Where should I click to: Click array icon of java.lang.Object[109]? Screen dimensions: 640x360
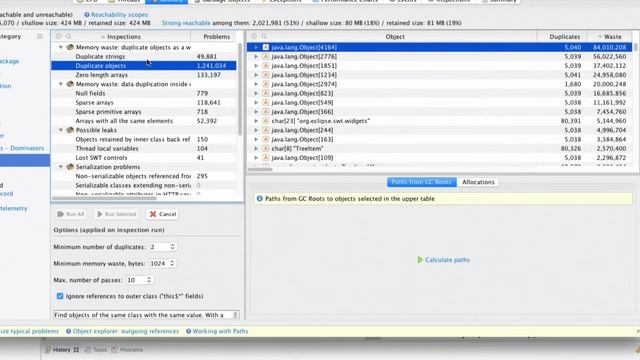265,158
